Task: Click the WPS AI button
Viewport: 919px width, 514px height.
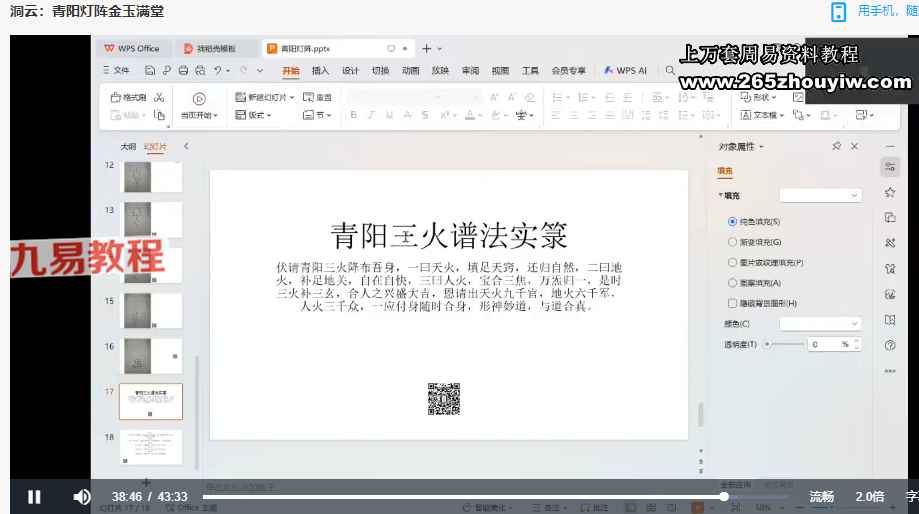Action: [x=625, y=71]
